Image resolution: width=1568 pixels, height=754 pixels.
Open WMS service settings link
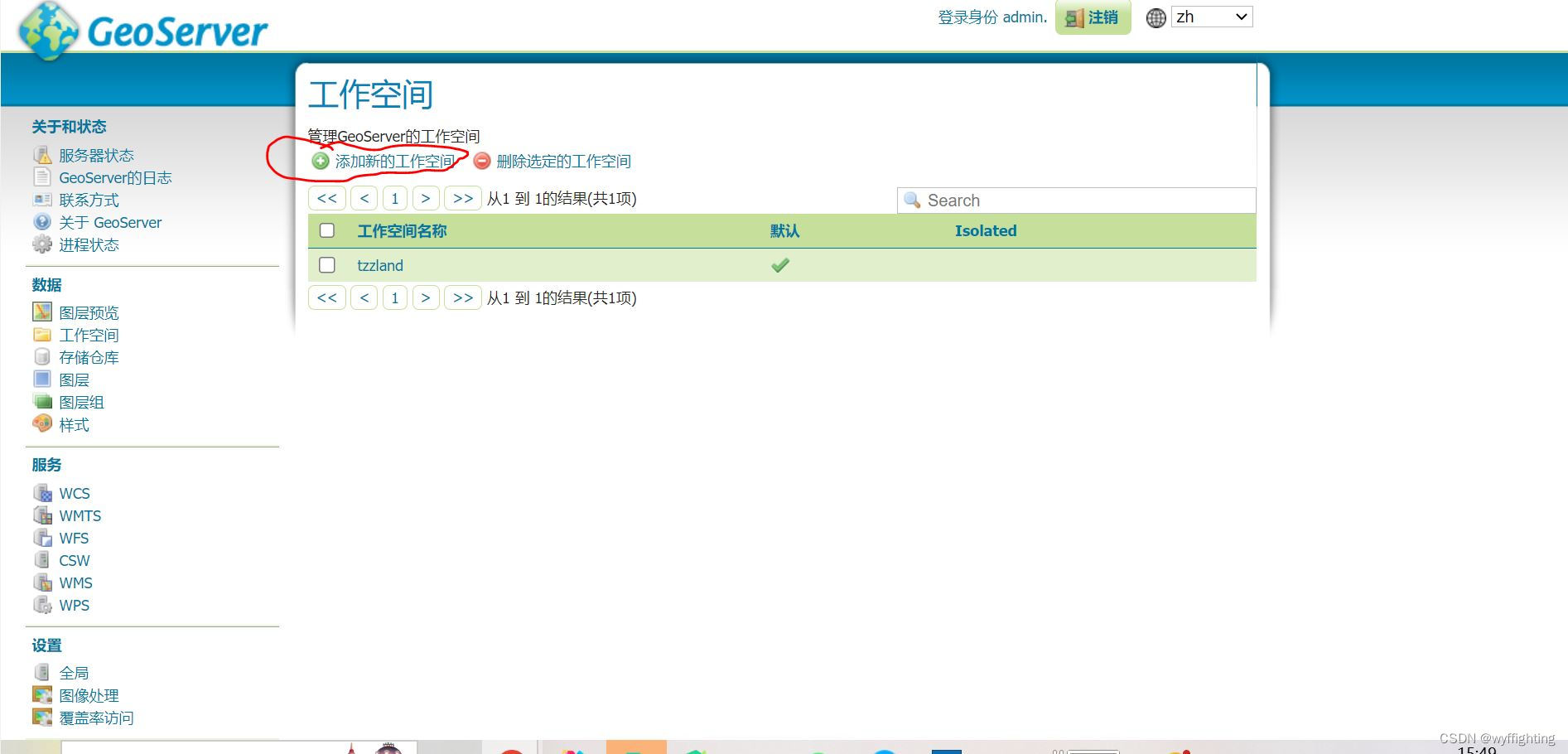click(x=75, y=582)
